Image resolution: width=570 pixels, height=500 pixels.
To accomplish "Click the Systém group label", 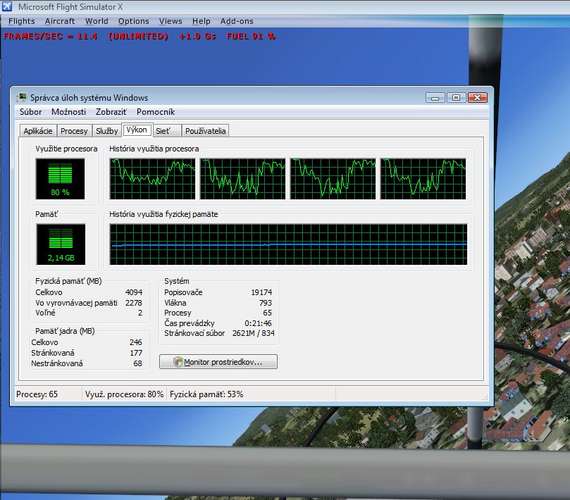I will coord(177,281).
